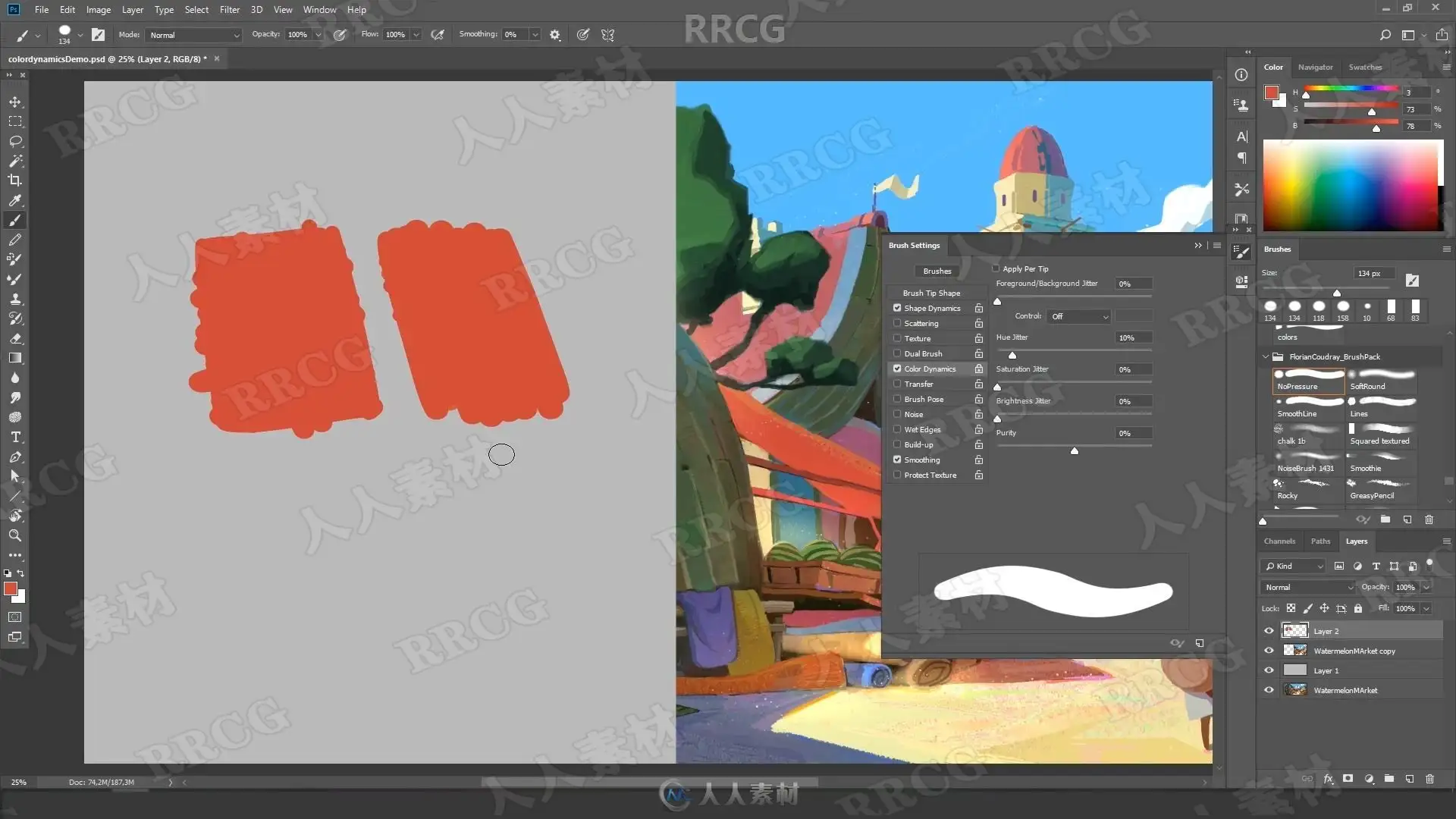Viewport: 1456px width, 819px height.
Task: Open Opacity dropdown arrow in options bar
Action: pyautogui.click(x=318, y=35)
